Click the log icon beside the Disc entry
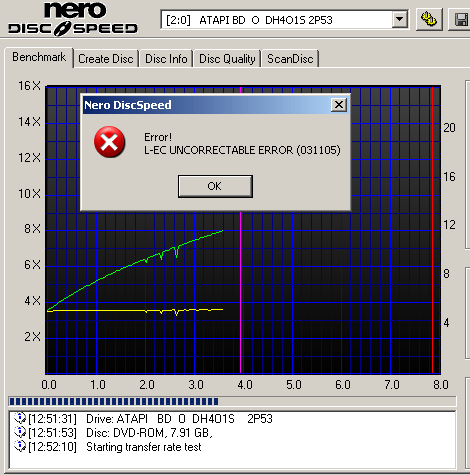Screen dimensions: 470x475 pyautogui.click(x=20, y=432)
